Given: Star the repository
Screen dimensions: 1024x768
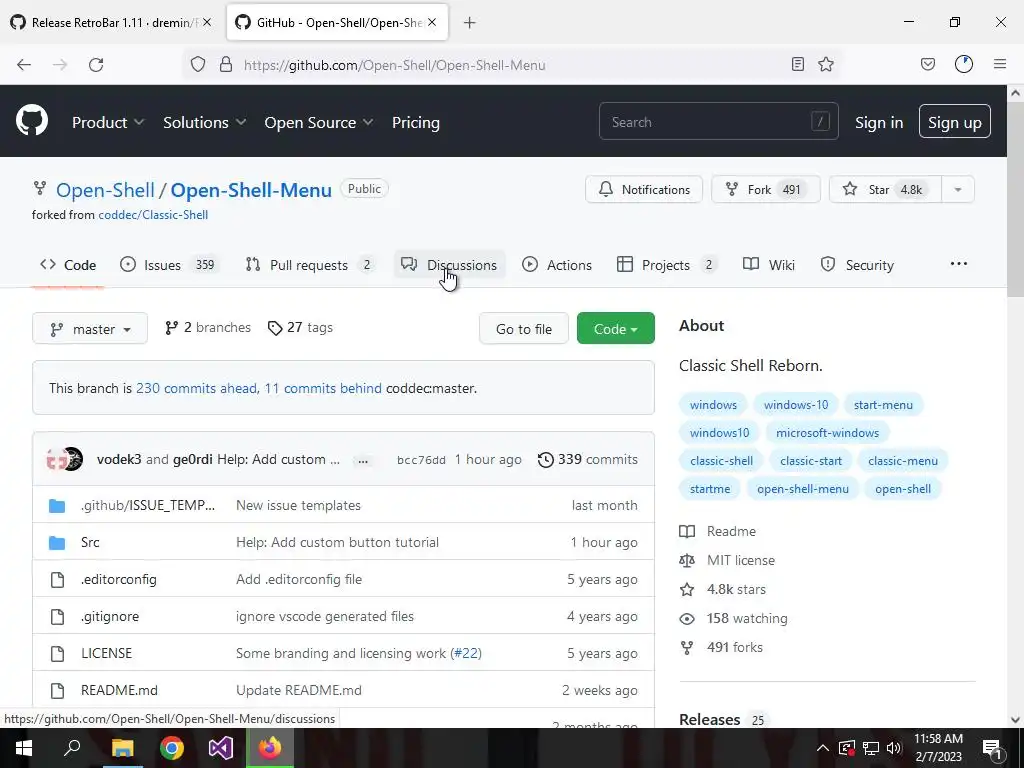Looking at the screenshot, I should 885,189.
